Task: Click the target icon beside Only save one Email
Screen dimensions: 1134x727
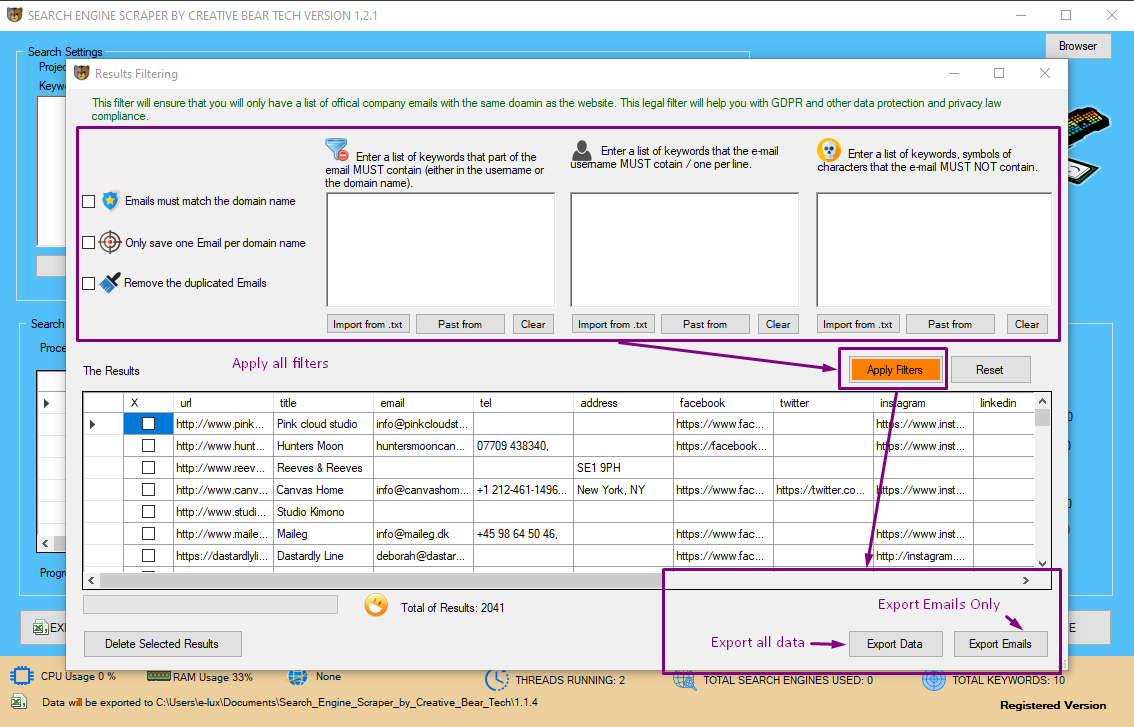Action: (x=110, y=242)
